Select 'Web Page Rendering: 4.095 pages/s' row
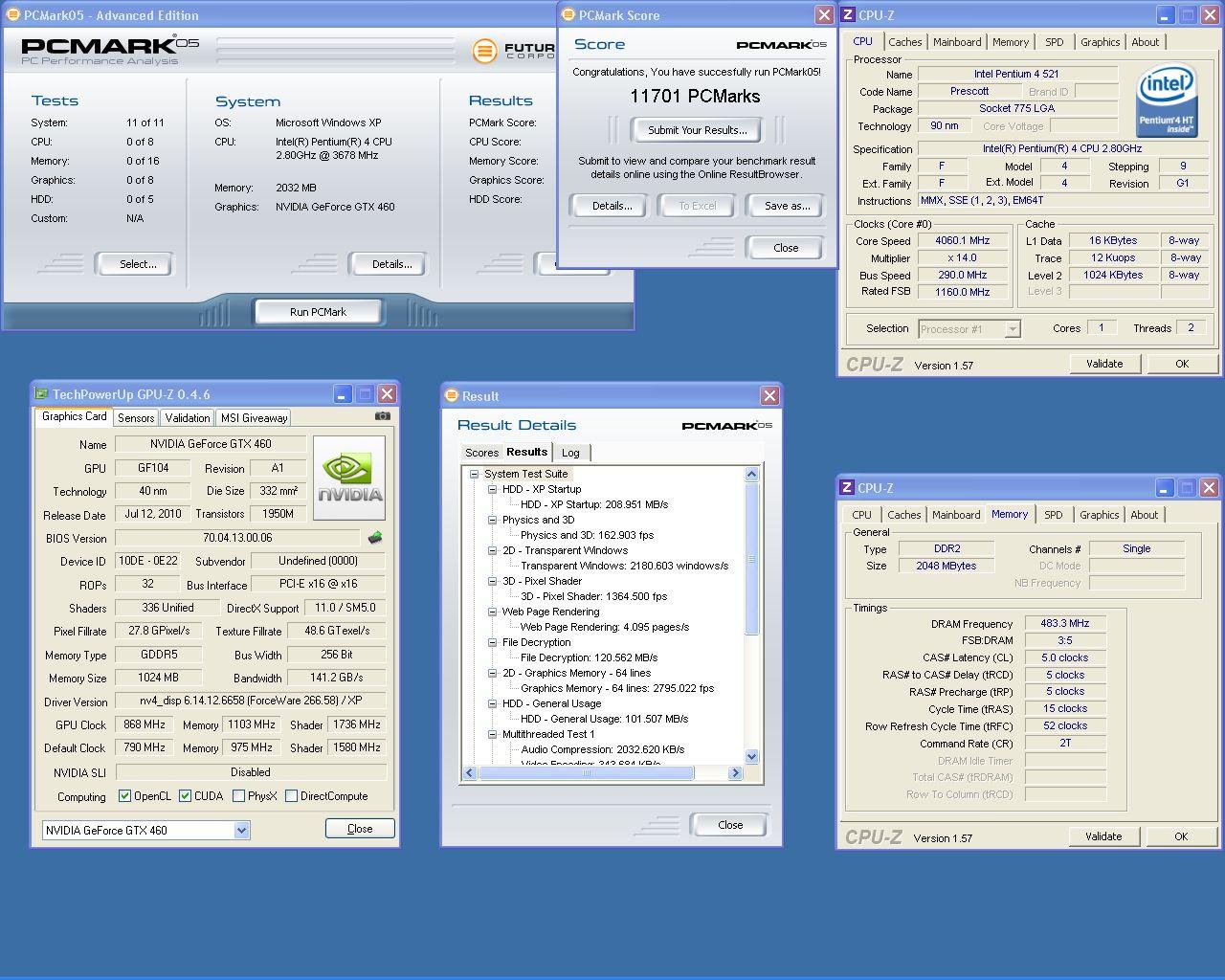The image size is (1225, 980). coord(605,627)
